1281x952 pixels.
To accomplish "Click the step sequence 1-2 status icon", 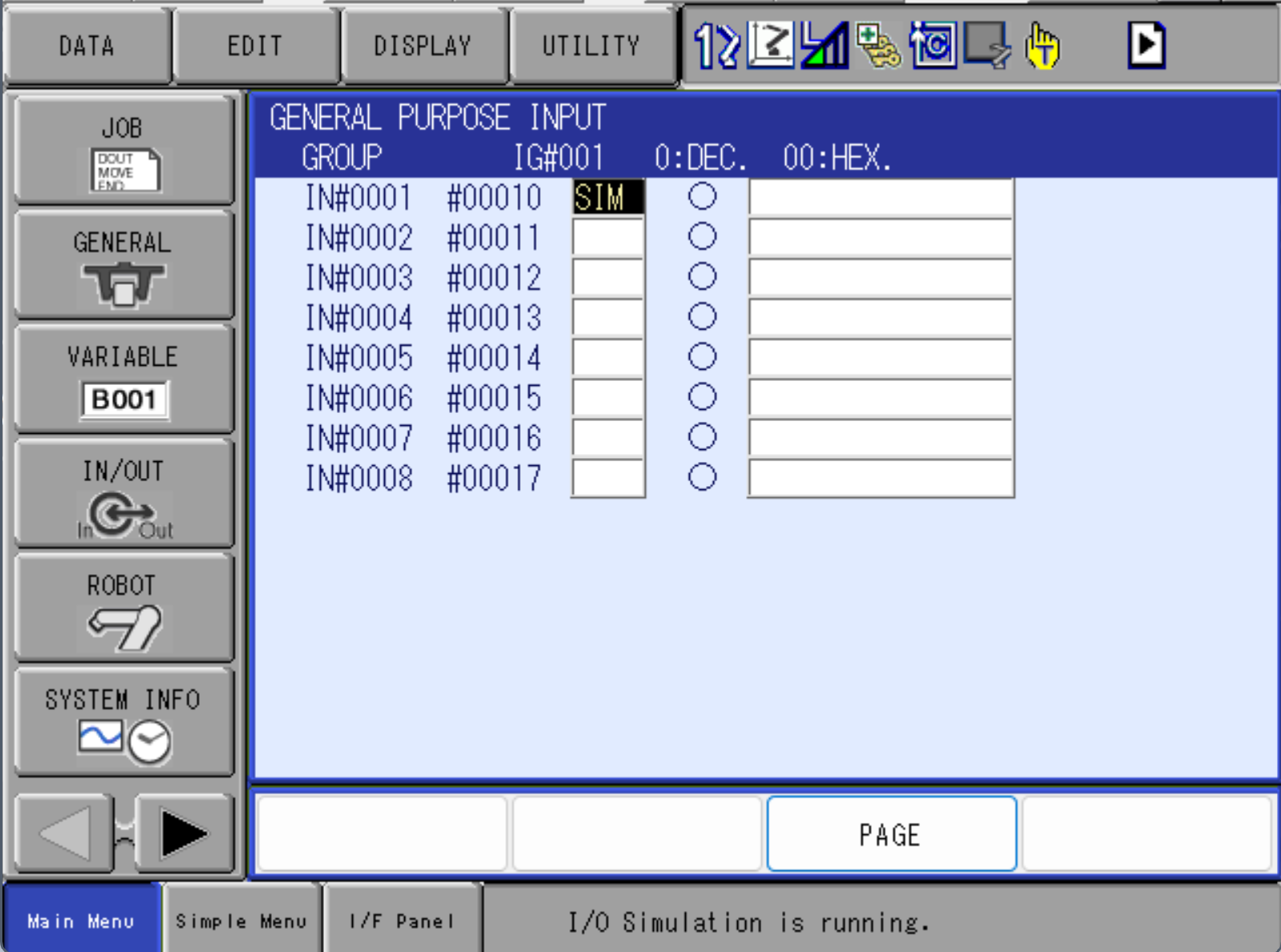I will point(715,45).
